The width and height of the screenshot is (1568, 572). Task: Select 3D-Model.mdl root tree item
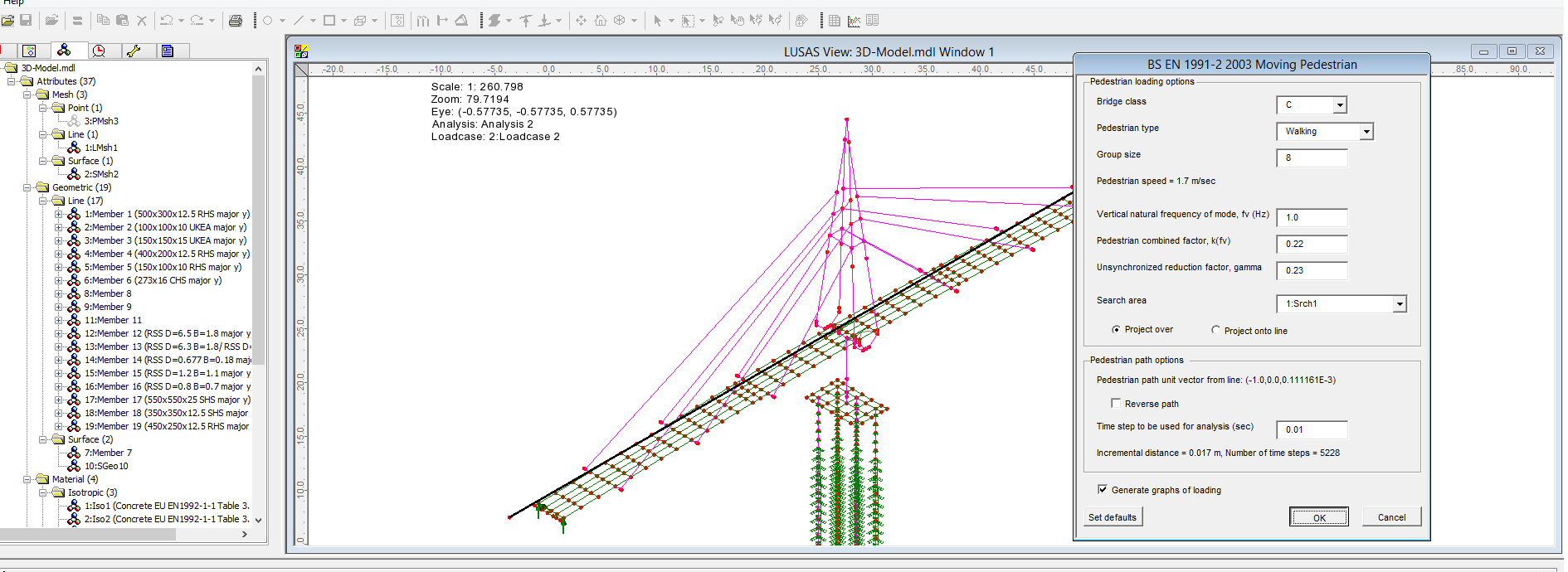click(48, 68)
